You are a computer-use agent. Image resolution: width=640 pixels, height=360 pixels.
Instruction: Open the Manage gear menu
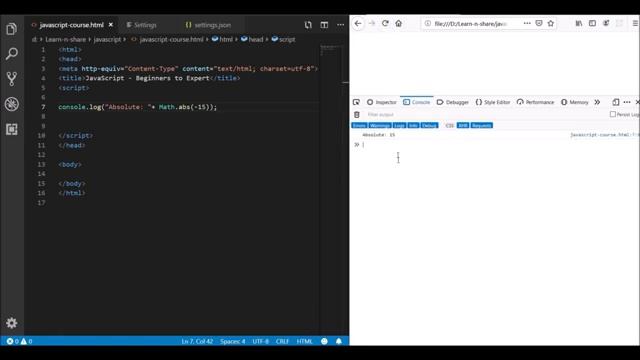coord(11,323)
